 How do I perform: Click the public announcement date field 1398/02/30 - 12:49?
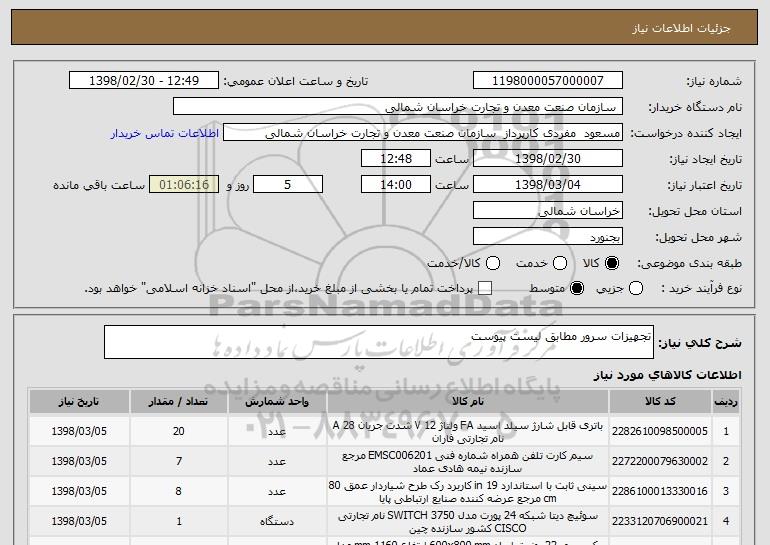144,81
